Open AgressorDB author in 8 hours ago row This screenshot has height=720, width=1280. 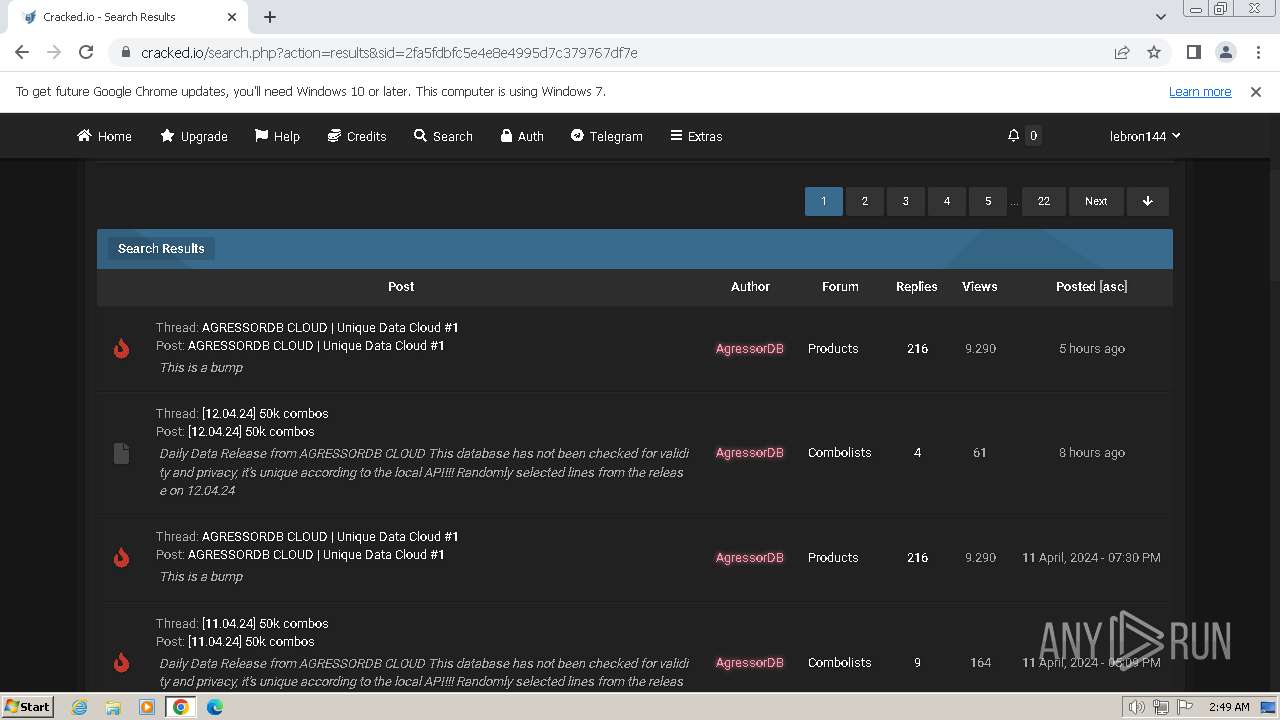click(750, 452)
